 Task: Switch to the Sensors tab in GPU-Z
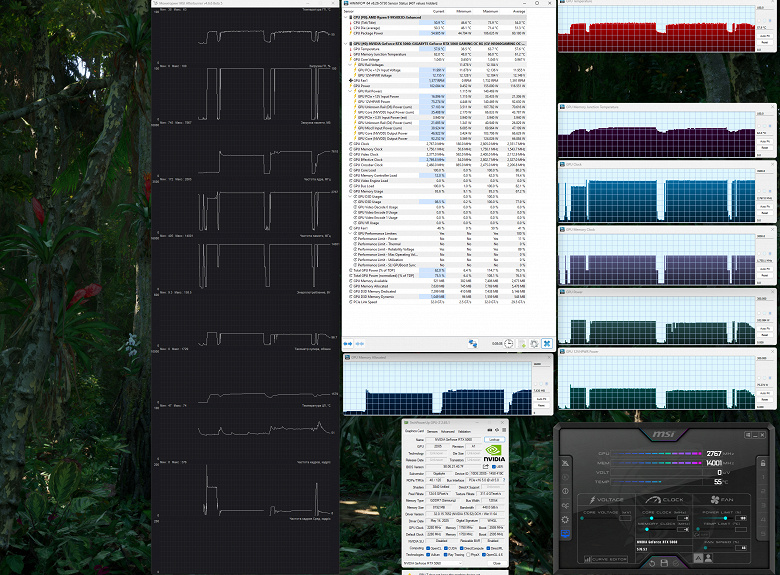pyautogui.click(x=432, y=432)
